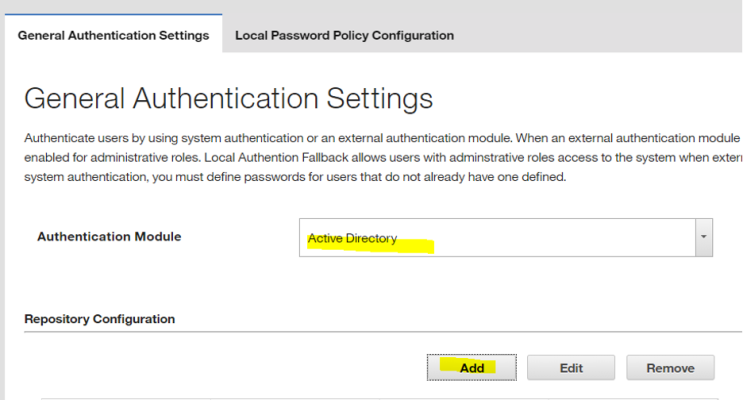Click empty area of Authentication Module field
Image resolution: width=743 pixels, height=400 pixels.
click(545, 237)
